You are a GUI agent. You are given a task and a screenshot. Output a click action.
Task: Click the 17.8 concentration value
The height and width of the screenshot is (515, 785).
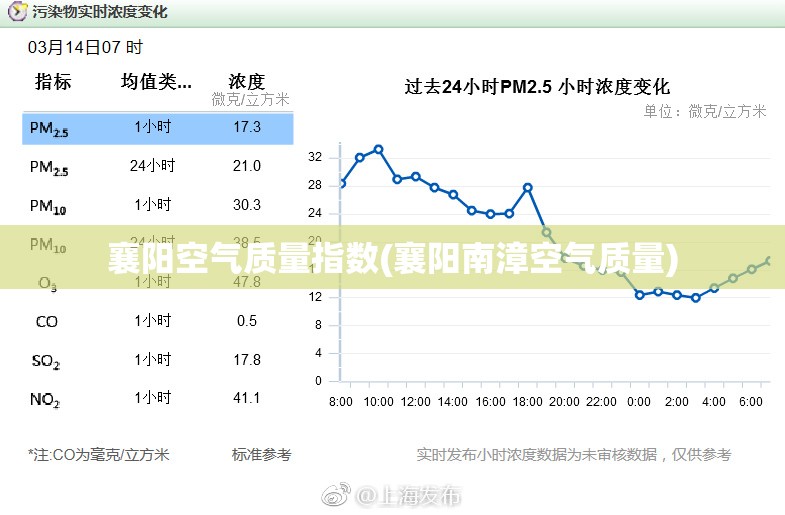click(x=247, y=360)
